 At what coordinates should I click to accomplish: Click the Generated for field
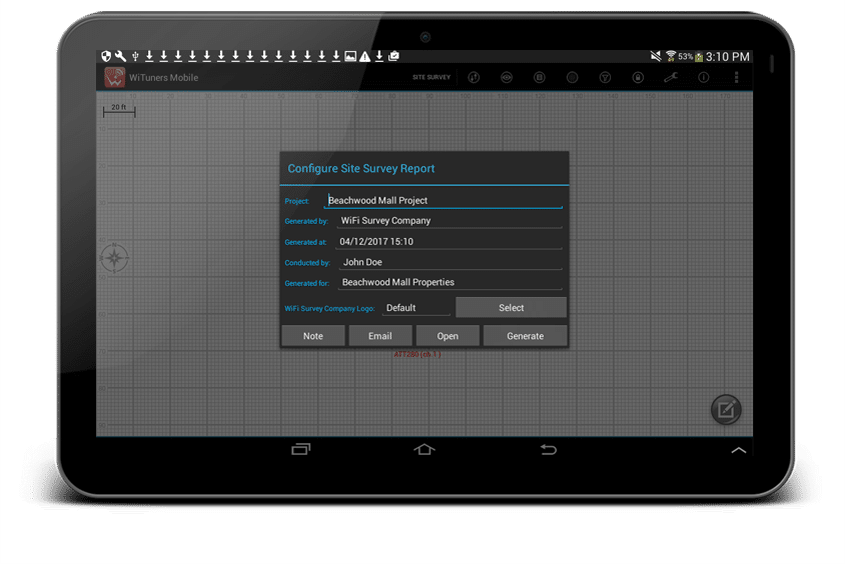click(449, 282)
